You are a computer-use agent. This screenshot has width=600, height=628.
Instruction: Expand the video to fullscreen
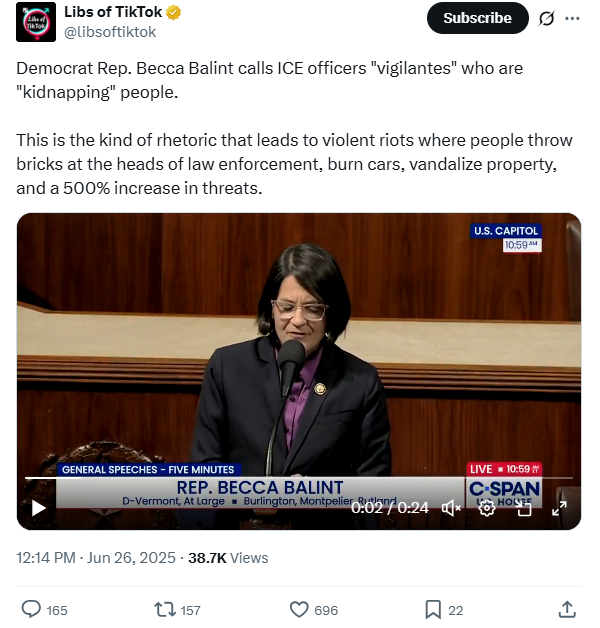[559, 508]
